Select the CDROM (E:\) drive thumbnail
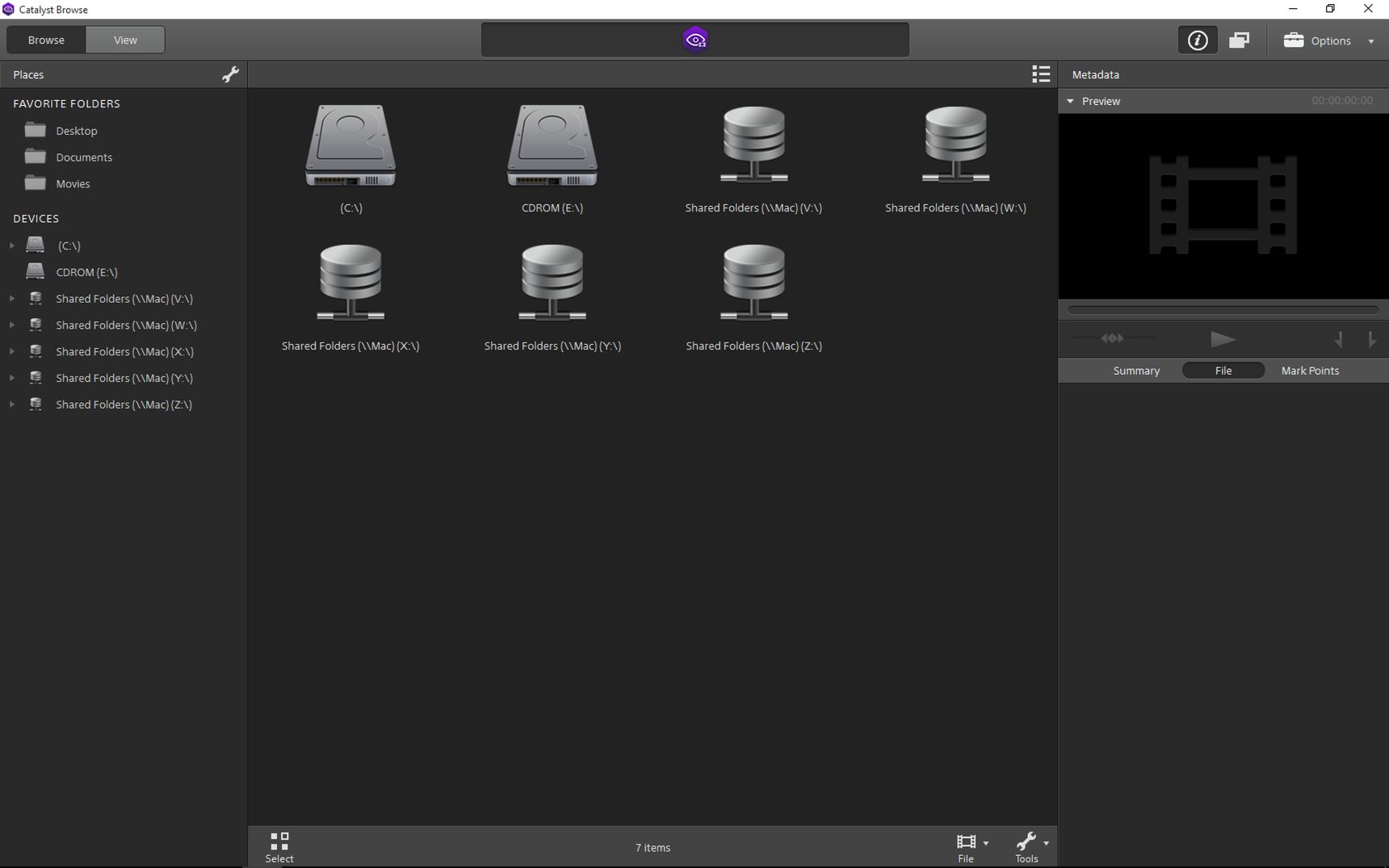Image resolution: width=1389 pixels, height=868 pixels. click(552, 146)
